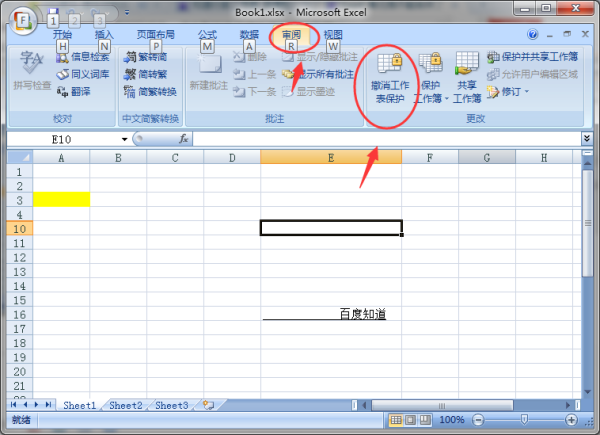This screenshot has height=435, width=600.
Task: Select row 10 header
Action: pos(20,229)
